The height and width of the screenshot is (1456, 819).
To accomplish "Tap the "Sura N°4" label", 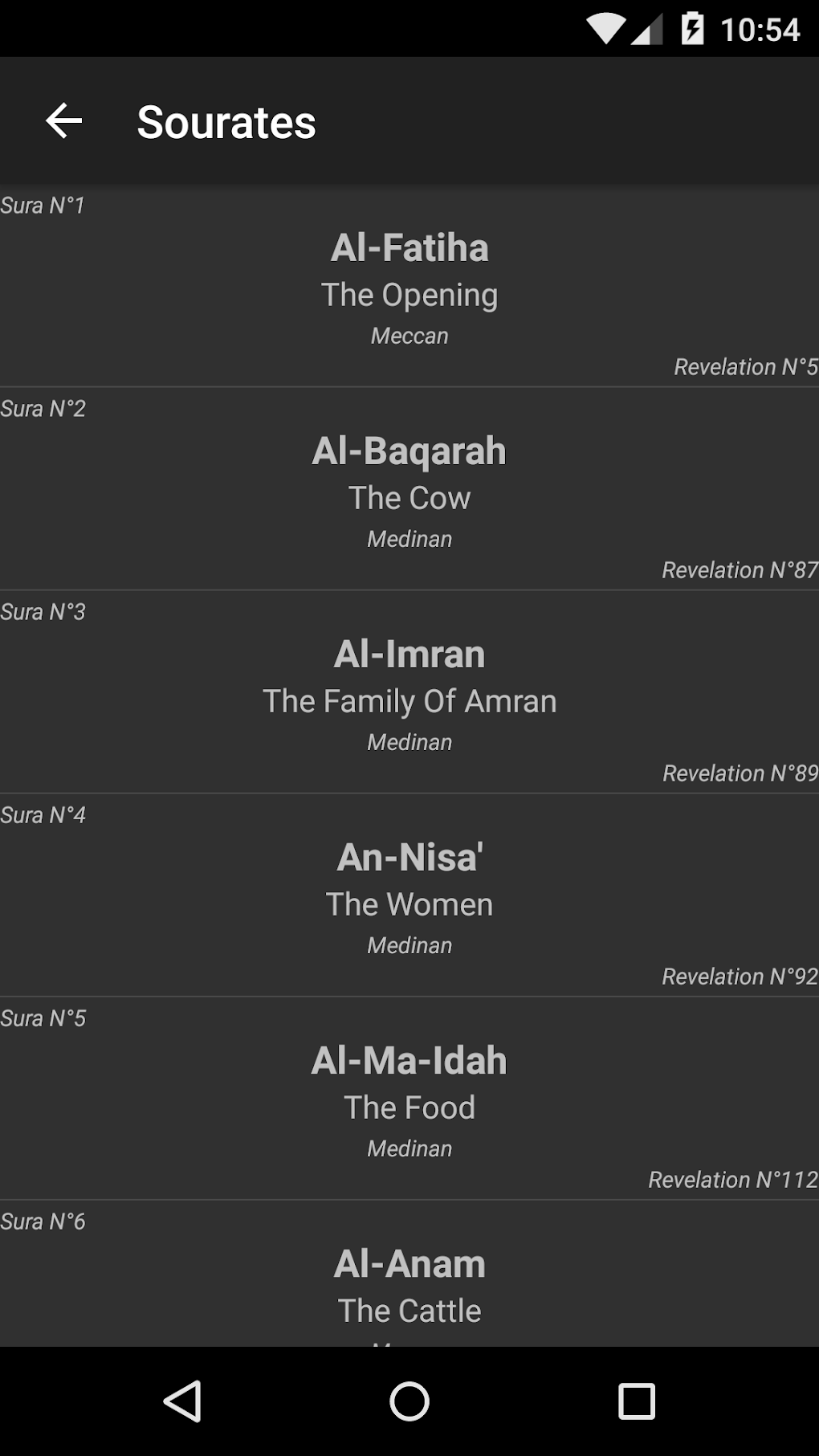I will click(x=43, y=815).
